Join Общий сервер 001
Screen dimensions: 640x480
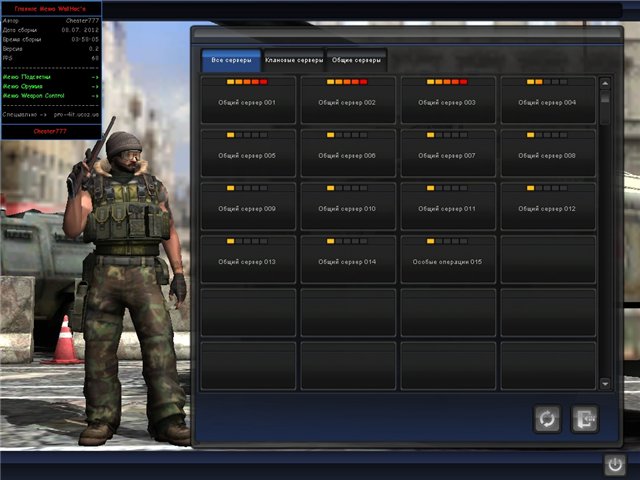point(248,100)
